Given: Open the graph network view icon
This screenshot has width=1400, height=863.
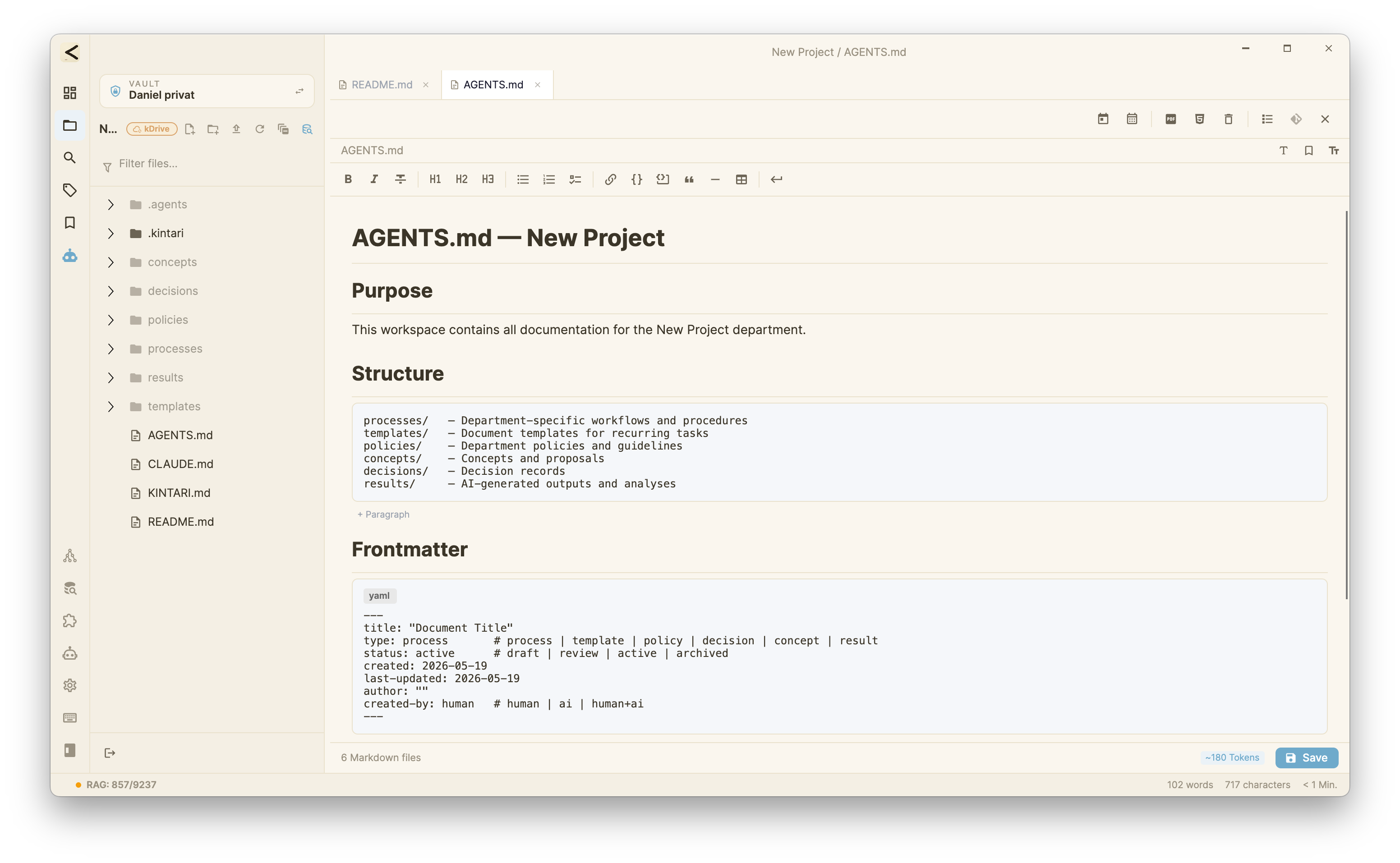Looking at the screenshot, I should [69, 556].
